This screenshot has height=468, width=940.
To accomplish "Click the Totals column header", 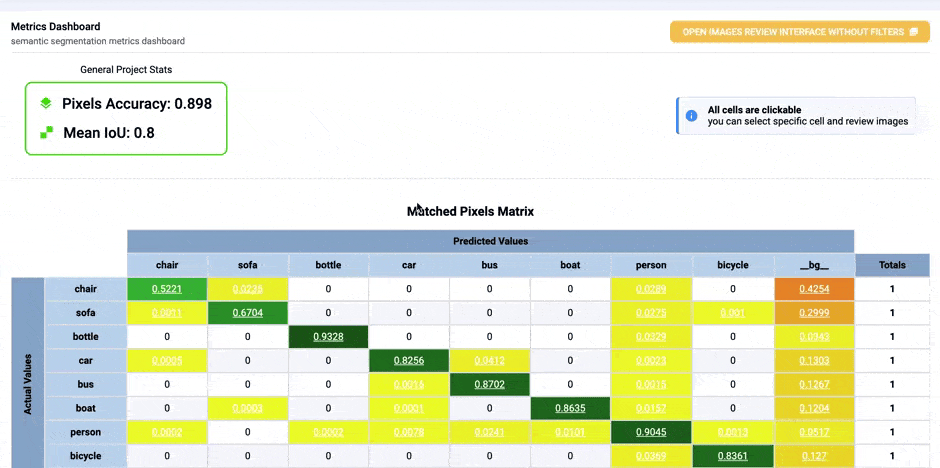I will coord(892,265).
